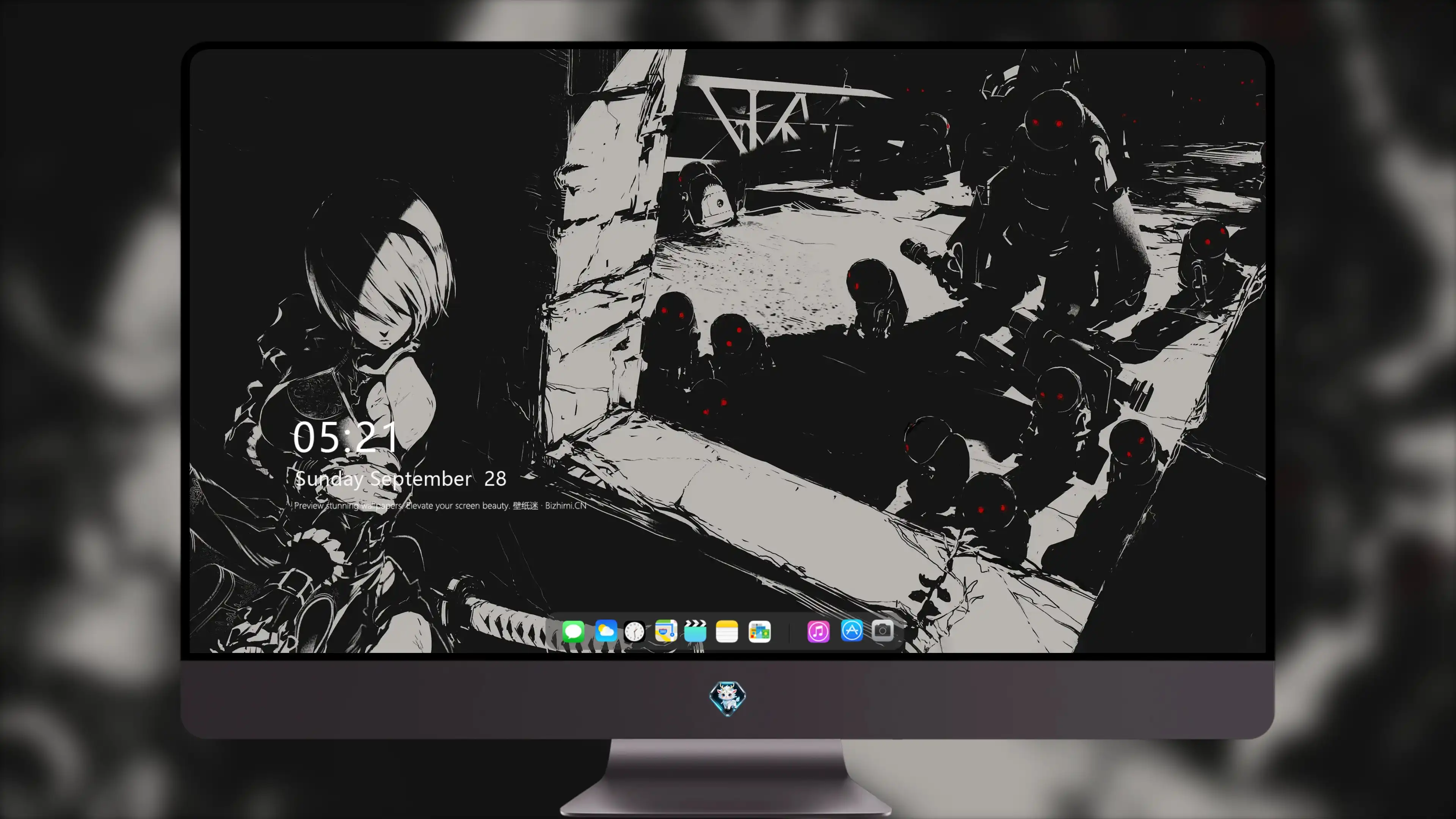Click the date text 'Sunday September 28'
This screenshot has height=819, width=1456.
tap(401, 479)
